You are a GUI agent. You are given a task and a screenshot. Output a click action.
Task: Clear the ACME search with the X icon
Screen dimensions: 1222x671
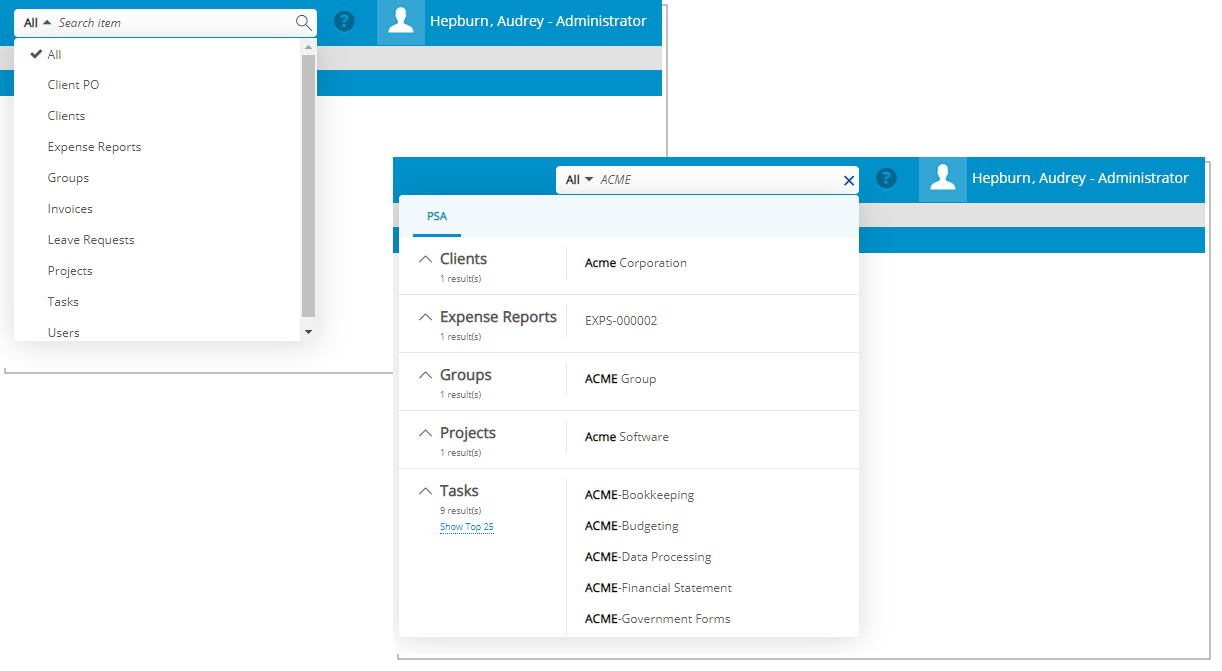(x=849, y=180)
